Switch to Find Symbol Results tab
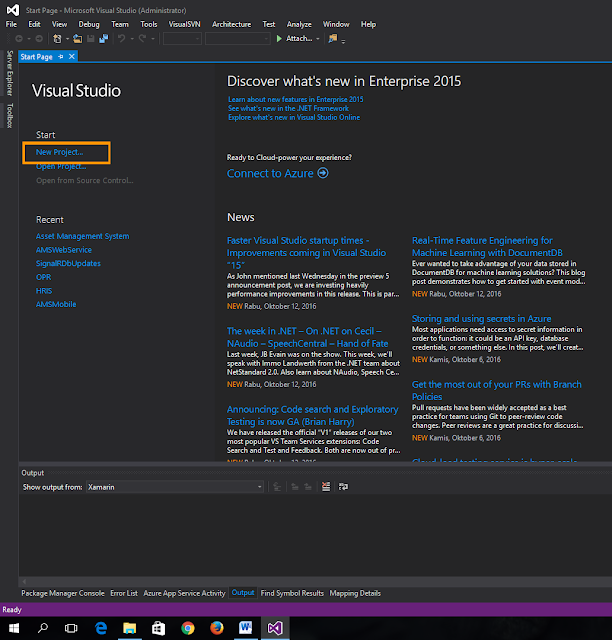 tap(292, 593)
